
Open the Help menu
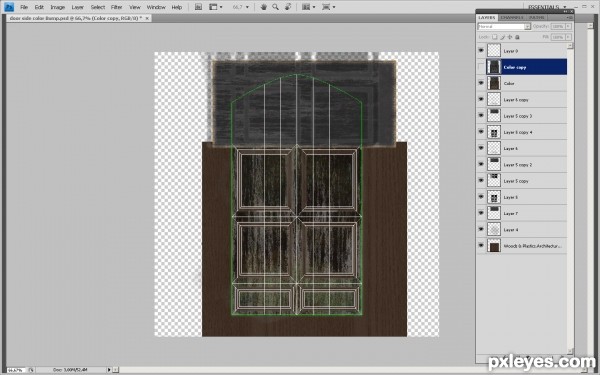(x=177, y=7)
